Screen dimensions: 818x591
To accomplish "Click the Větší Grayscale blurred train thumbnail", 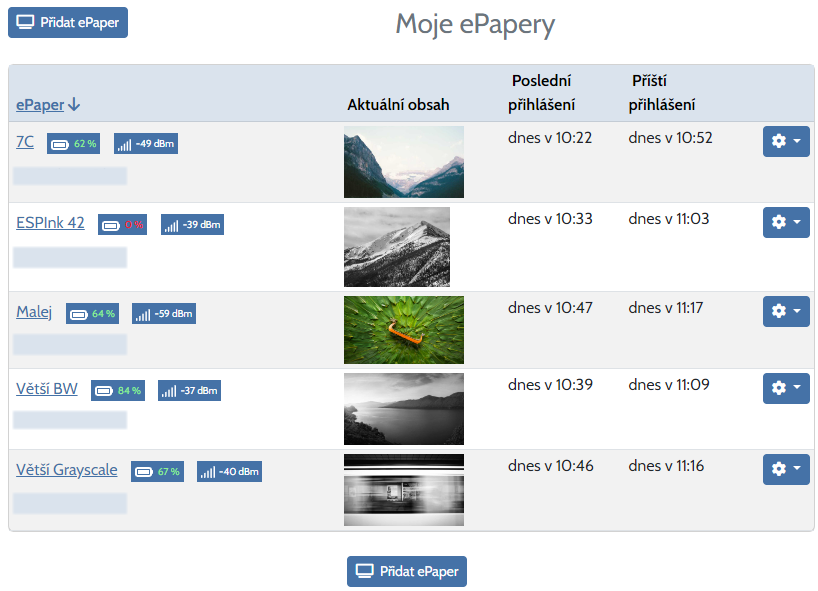I will [404, 490].
